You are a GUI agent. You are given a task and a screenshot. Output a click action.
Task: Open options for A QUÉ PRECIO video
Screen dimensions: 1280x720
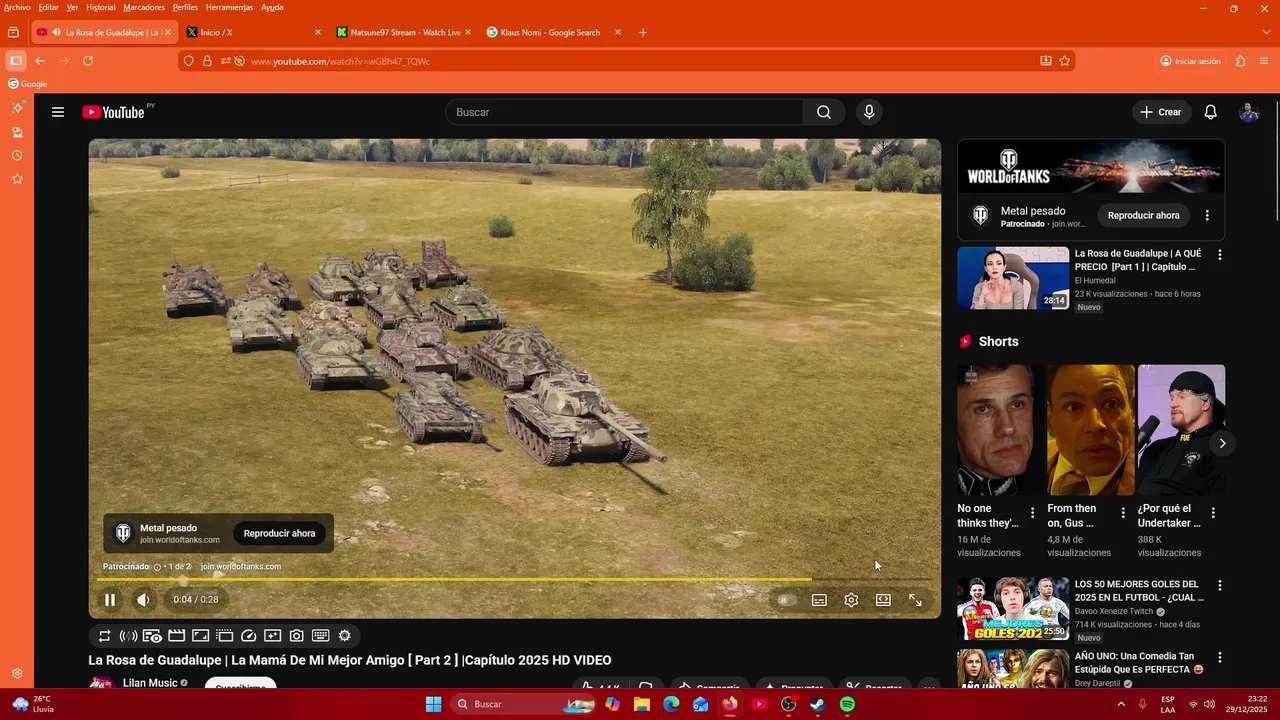(x=1219, y=255)
